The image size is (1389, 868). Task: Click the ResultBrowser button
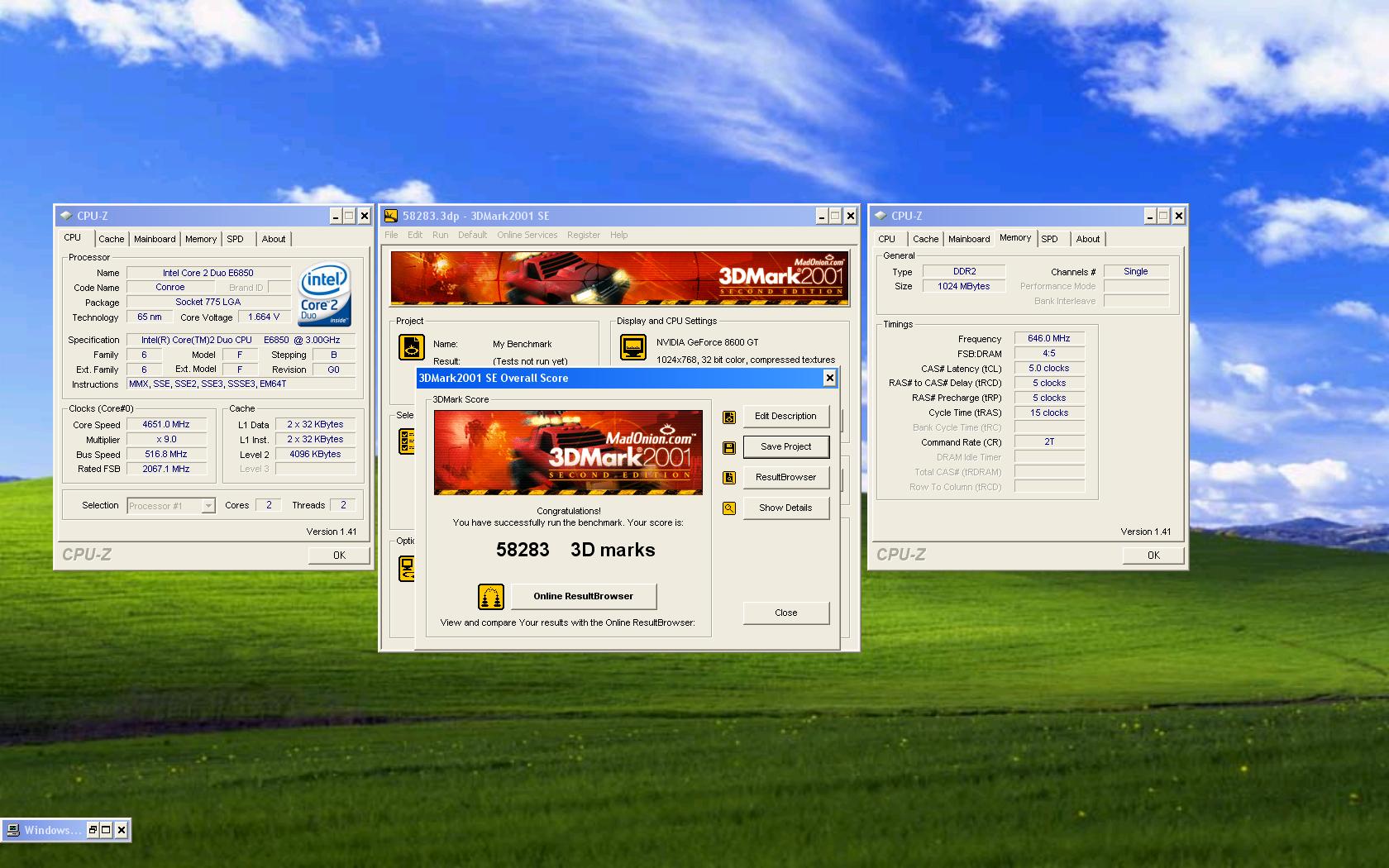(x=785, y=477)
